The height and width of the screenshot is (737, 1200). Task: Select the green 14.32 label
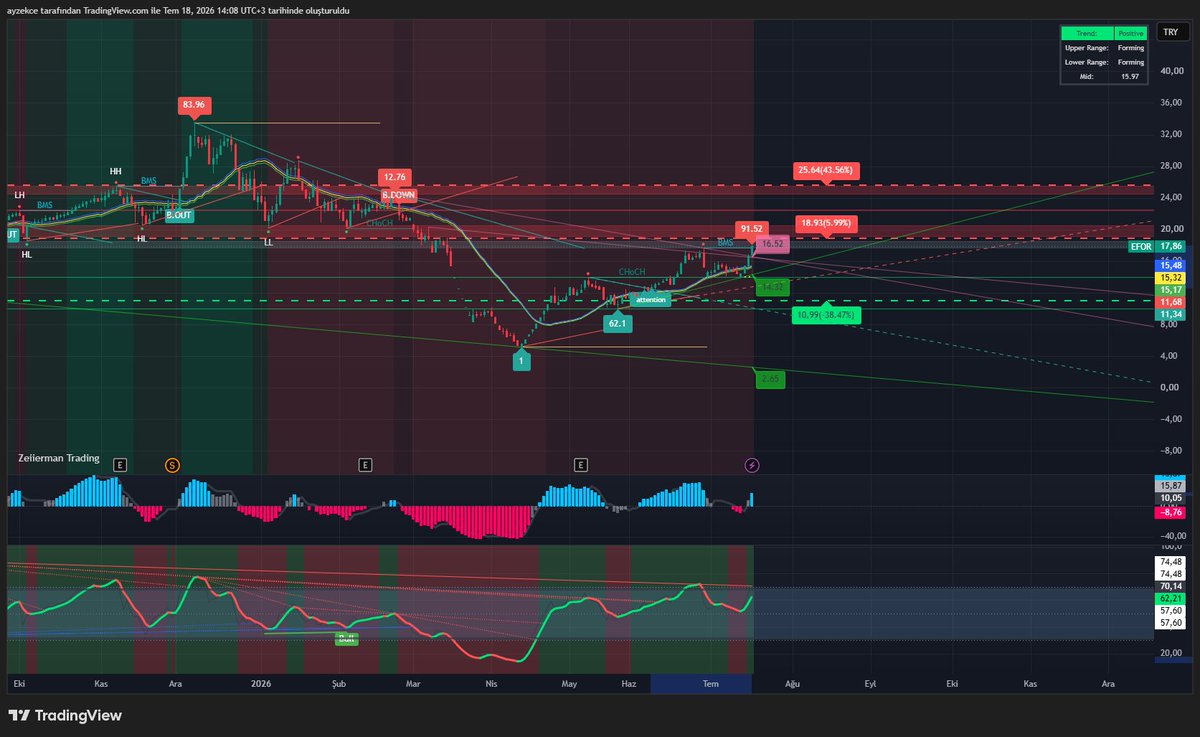(771, 287)
